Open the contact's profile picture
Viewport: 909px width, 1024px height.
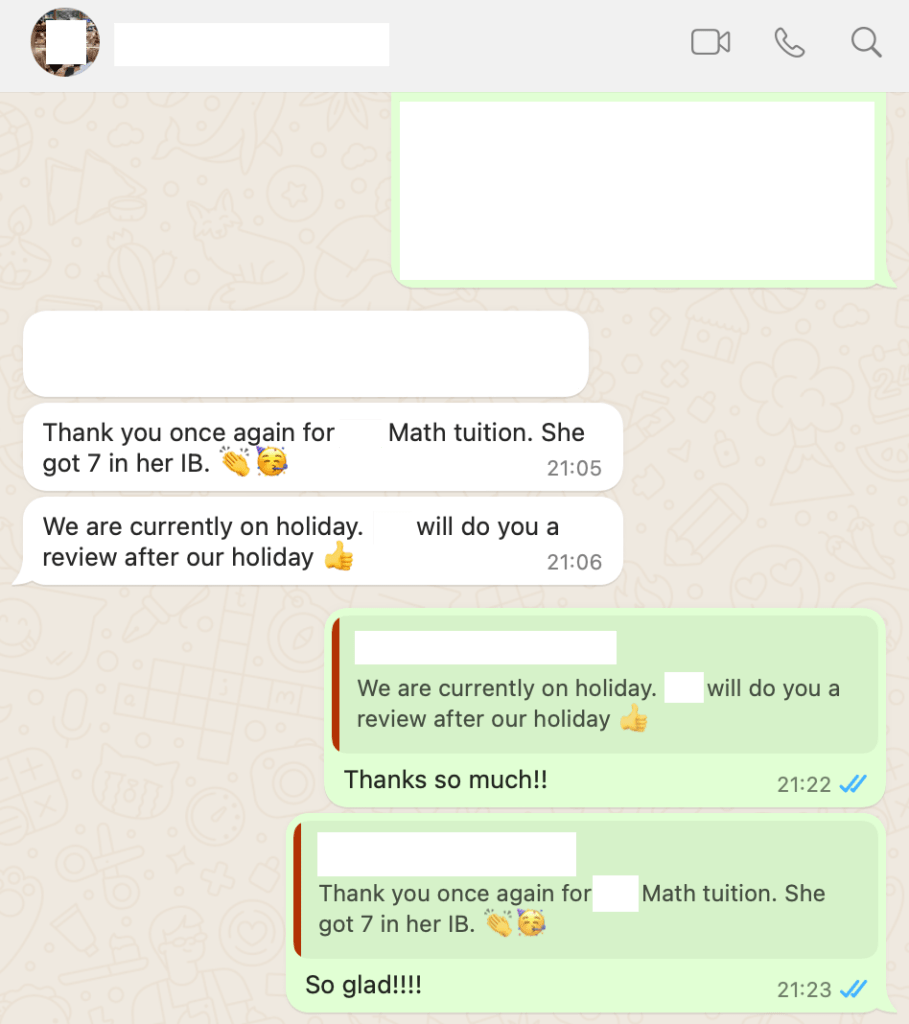65,42
